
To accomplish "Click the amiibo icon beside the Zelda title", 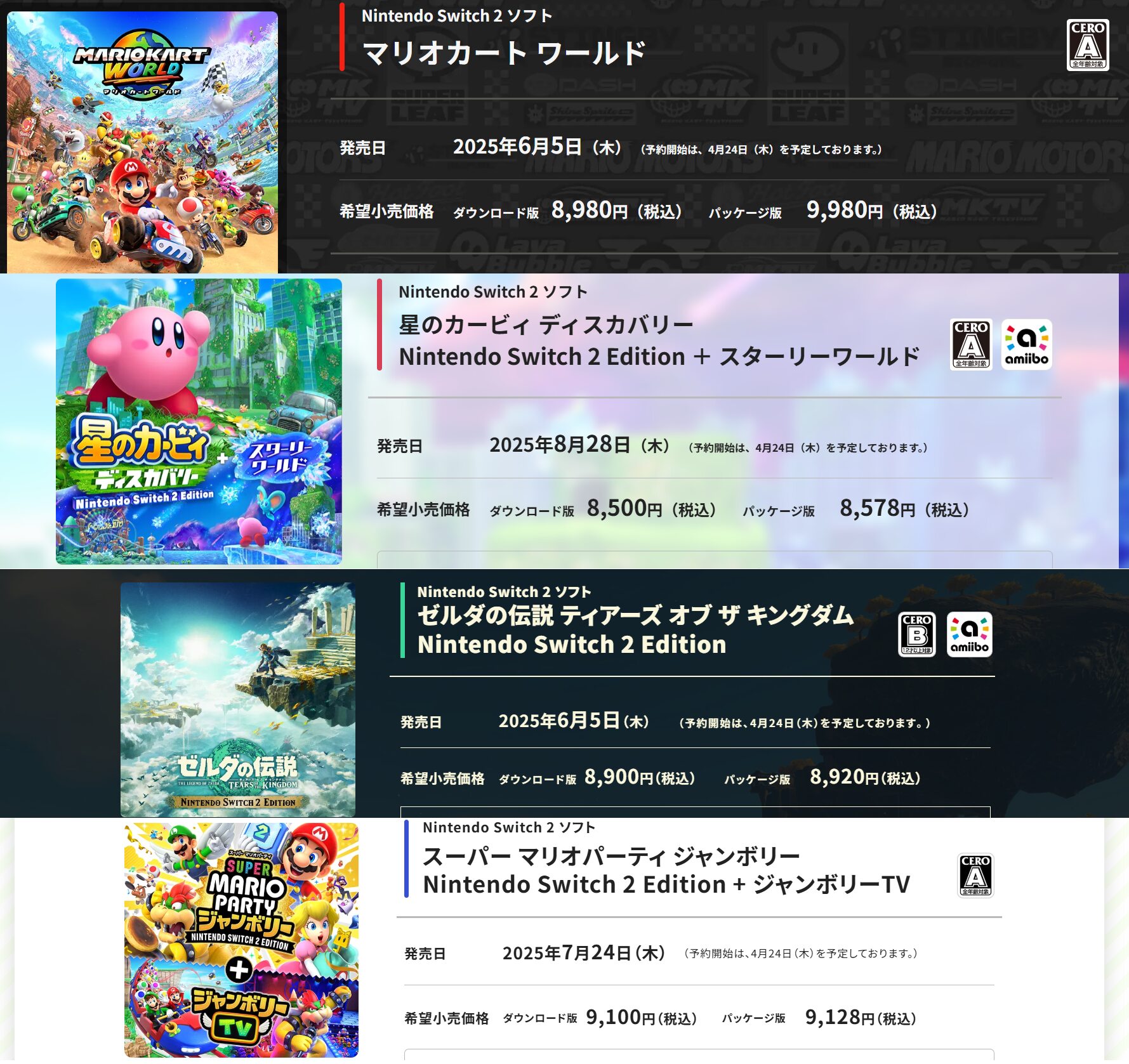I will pyautogui.click(x=969, y=634).
